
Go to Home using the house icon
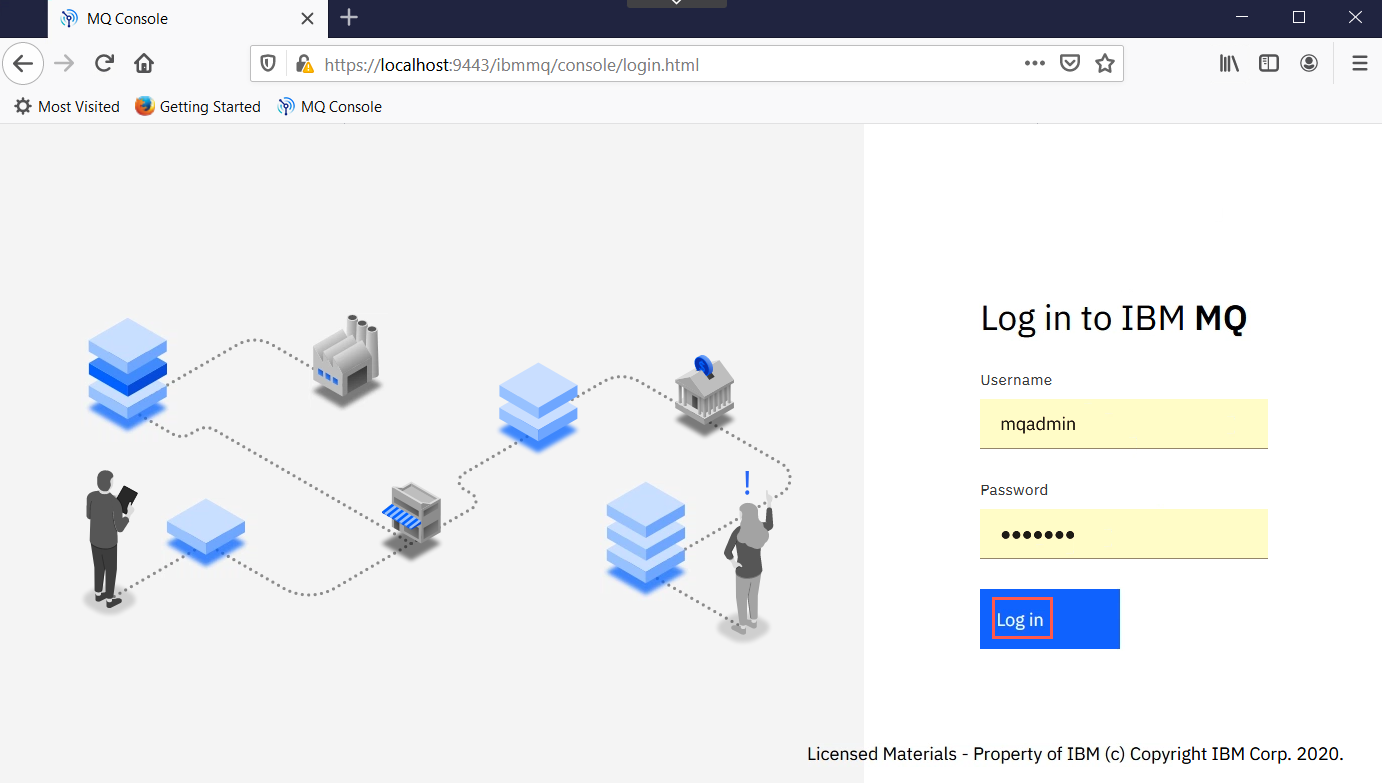pyautogui.click(x=144, y=64)
